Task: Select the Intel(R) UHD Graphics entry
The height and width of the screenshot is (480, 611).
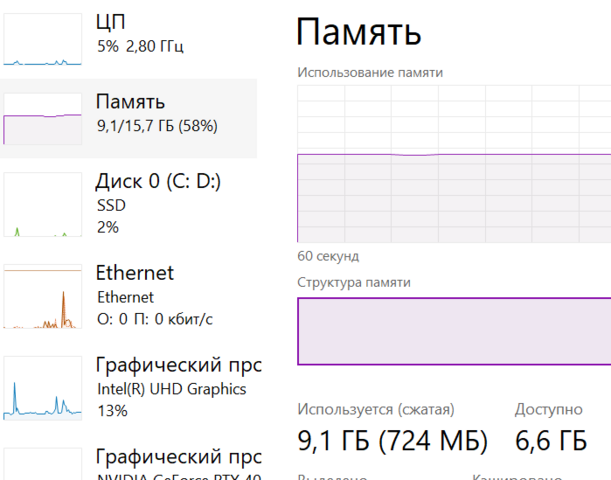Action: (x=171, y=389)
